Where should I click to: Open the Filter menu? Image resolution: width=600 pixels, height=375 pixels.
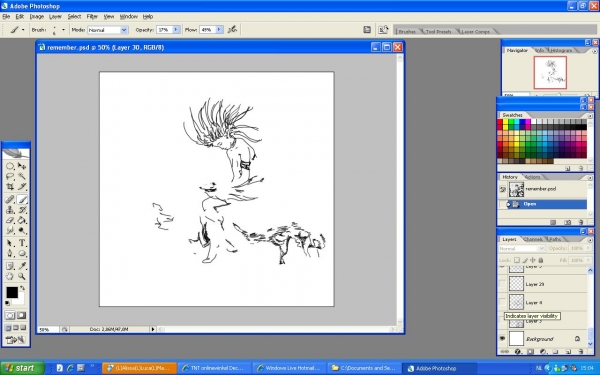92,16
